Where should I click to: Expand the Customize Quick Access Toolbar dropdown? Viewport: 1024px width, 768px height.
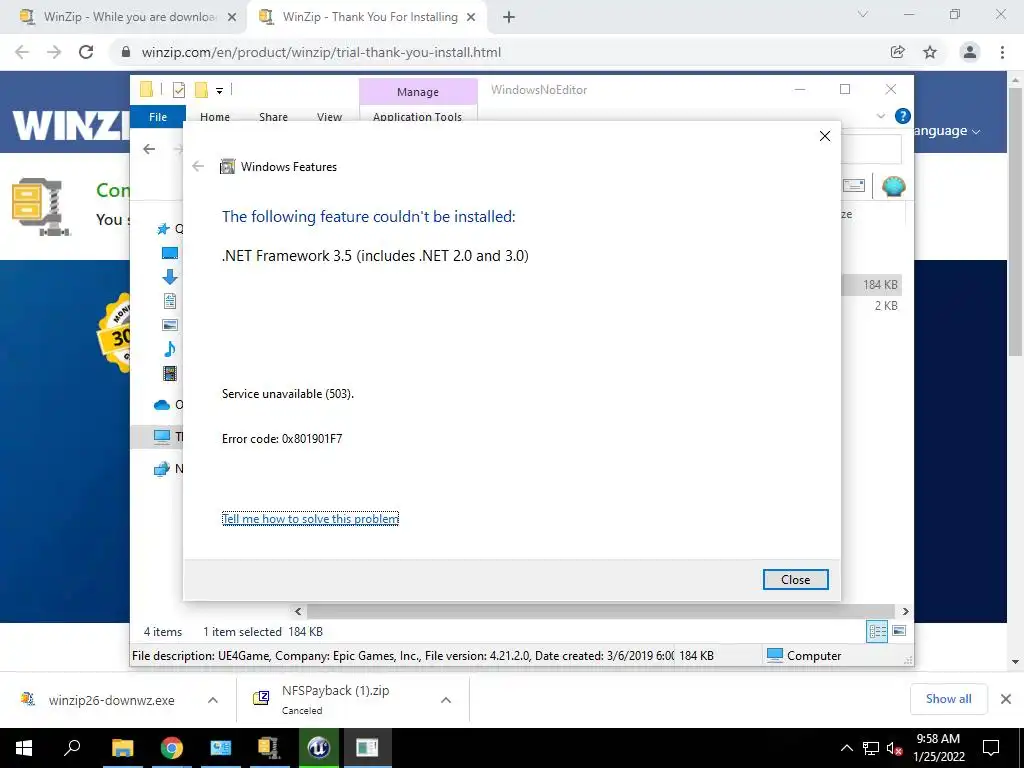click(x=219, y=91)
